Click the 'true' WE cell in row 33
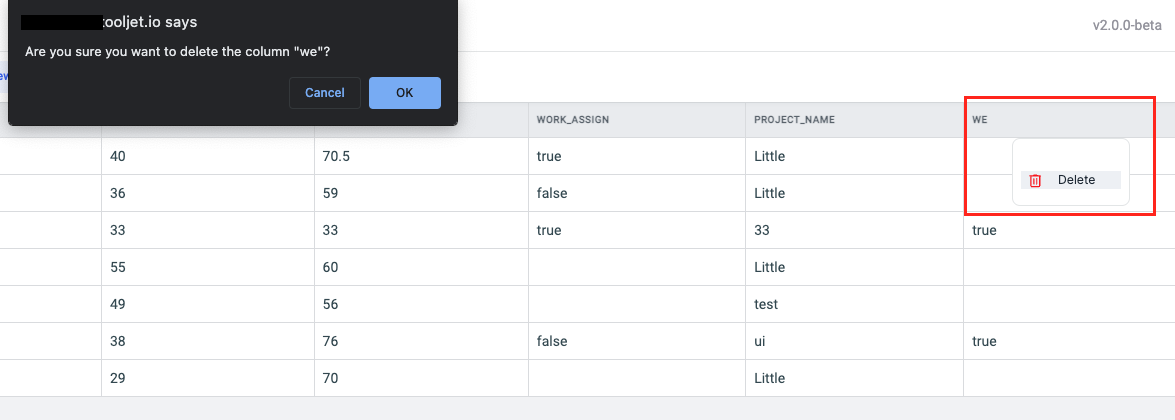 tap(984, 230)
